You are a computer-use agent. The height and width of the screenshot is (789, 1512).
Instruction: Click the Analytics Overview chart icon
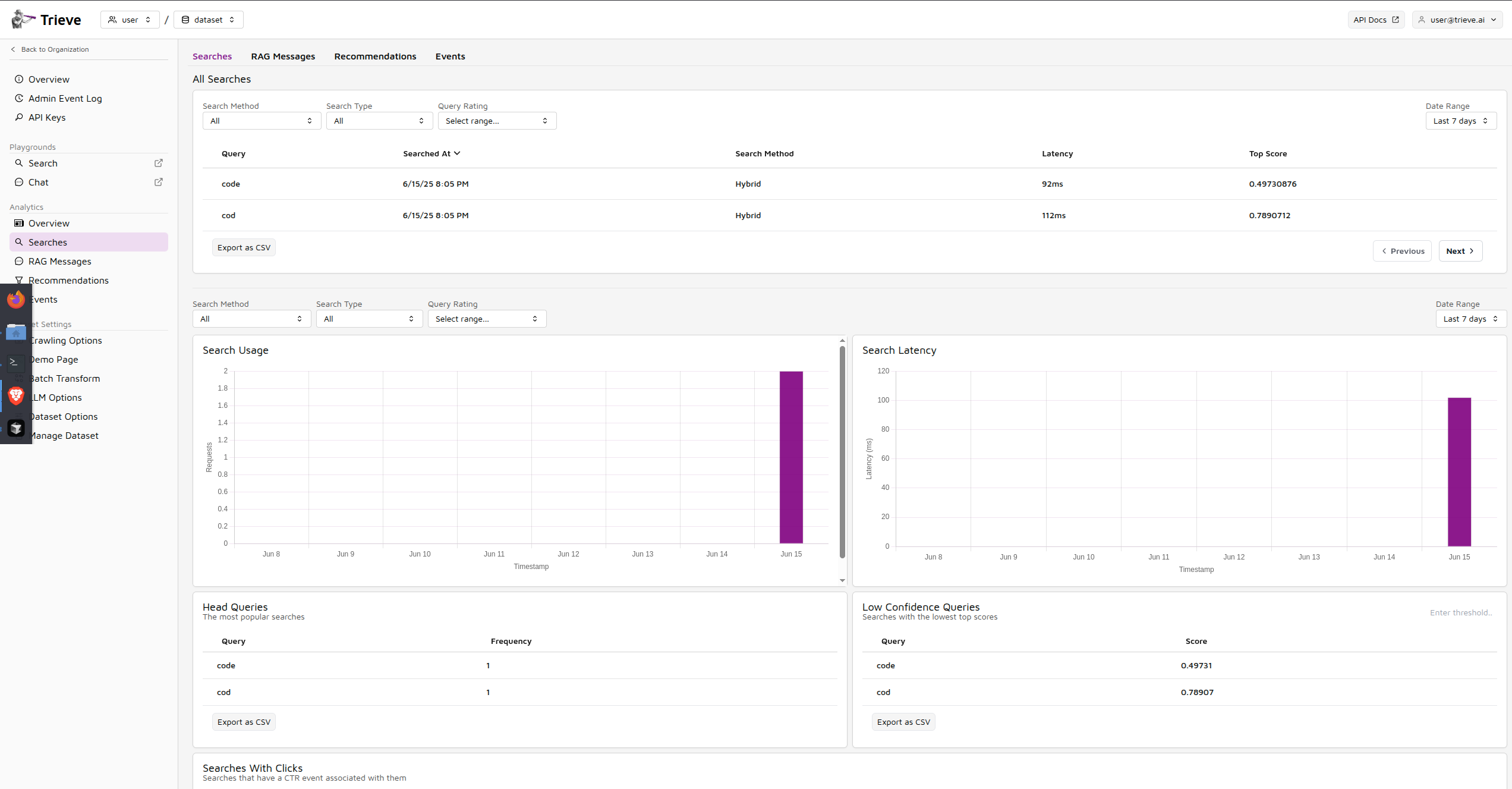tap(19, 223)
